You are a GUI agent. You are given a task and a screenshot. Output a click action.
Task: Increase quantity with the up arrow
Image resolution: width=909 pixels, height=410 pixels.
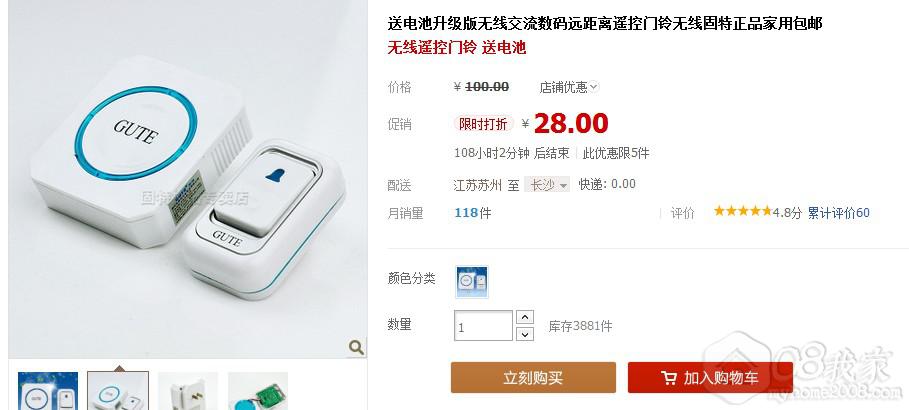(525, 318)
